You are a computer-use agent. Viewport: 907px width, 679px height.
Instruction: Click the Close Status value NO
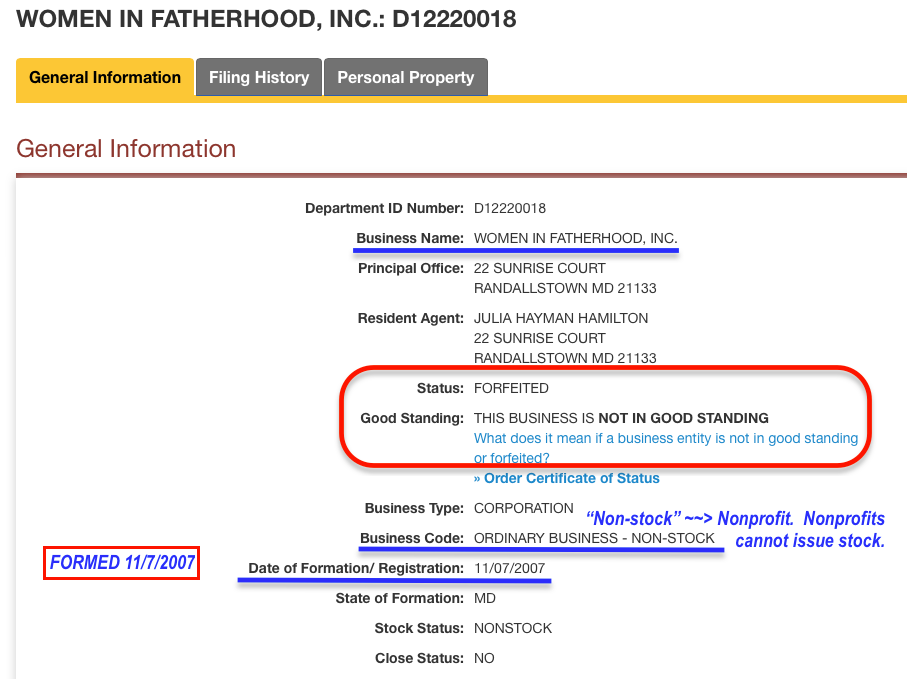(484, 658)
